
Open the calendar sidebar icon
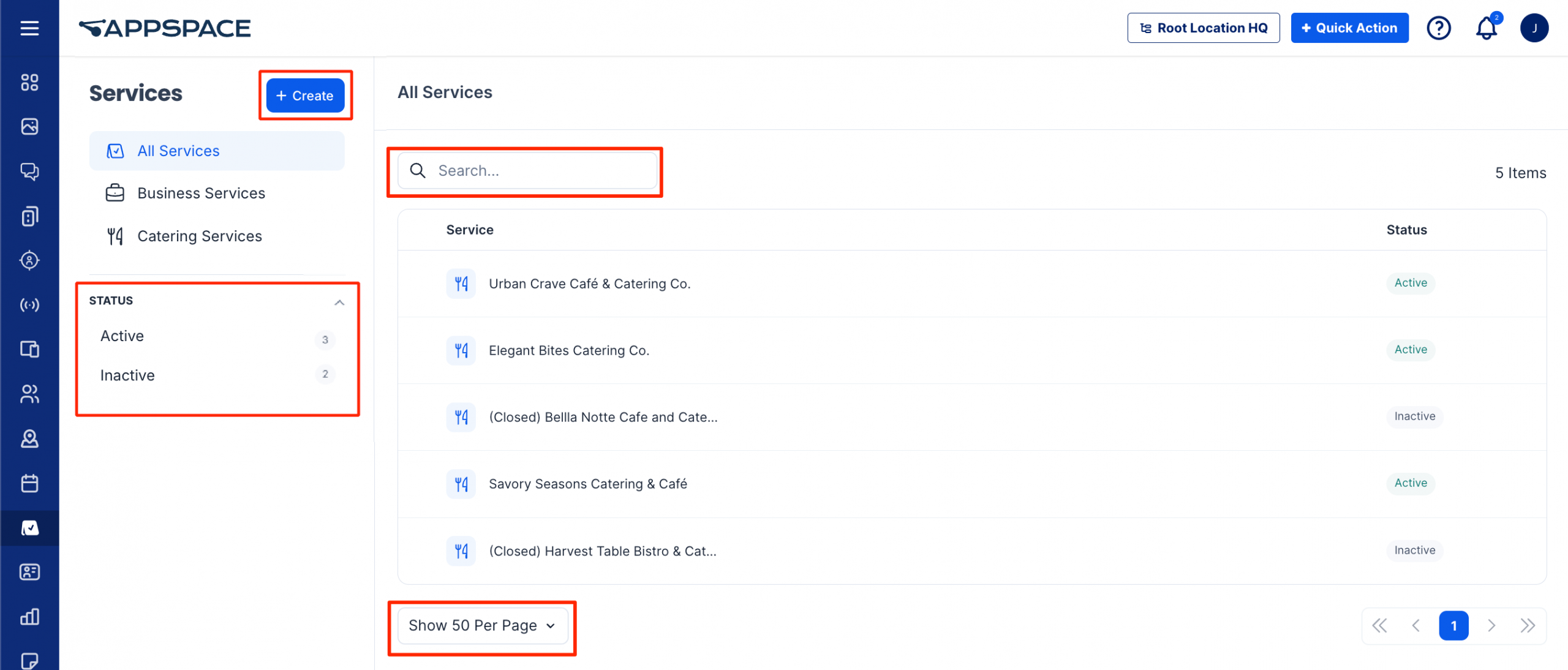point(29,483)
